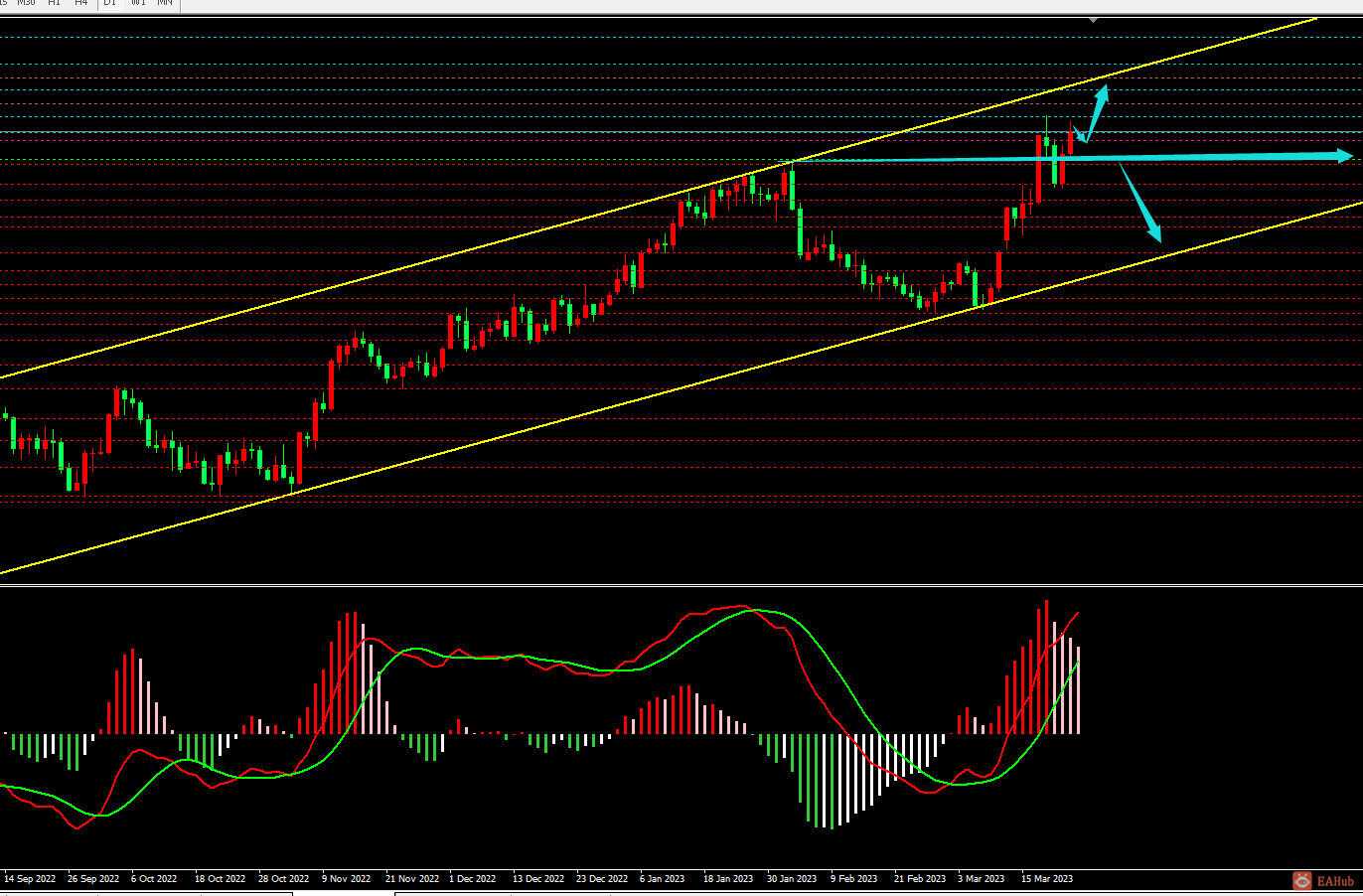Click the EAHub logo icon
1363x896 pixels.
point(1302,880)
